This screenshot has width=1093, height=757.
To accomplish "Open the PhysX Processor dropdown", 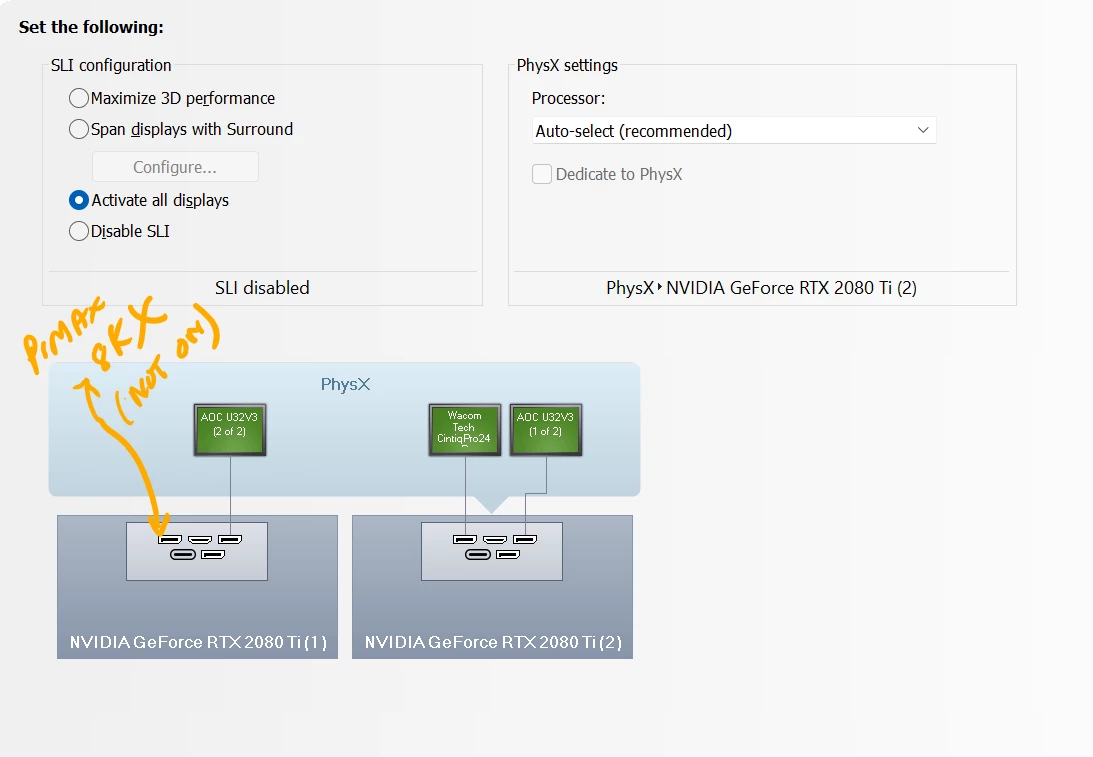I will point(734,130).
